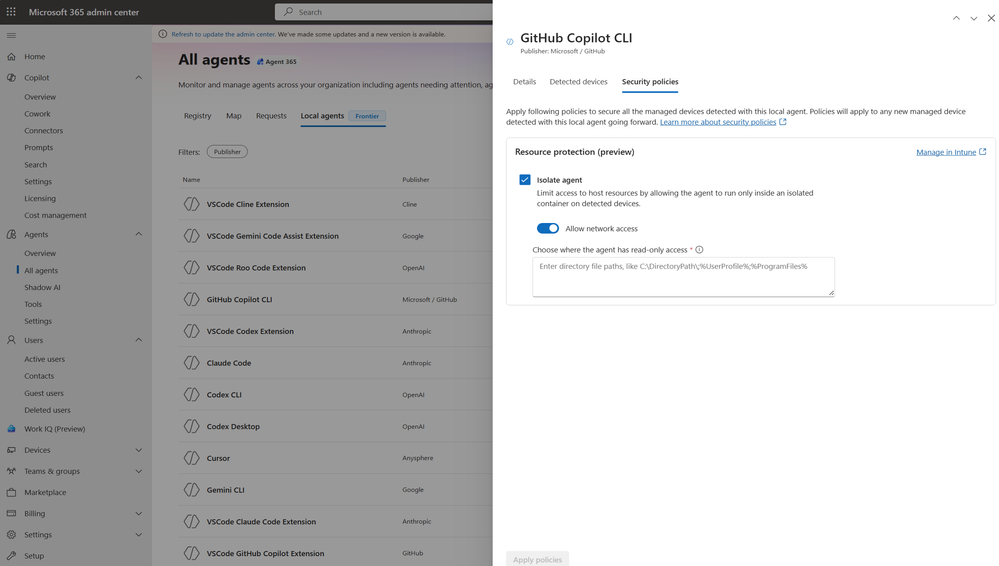Click the Claude Code agent icon
Viewport: 999px width, 566px height.
click(192, 363)
